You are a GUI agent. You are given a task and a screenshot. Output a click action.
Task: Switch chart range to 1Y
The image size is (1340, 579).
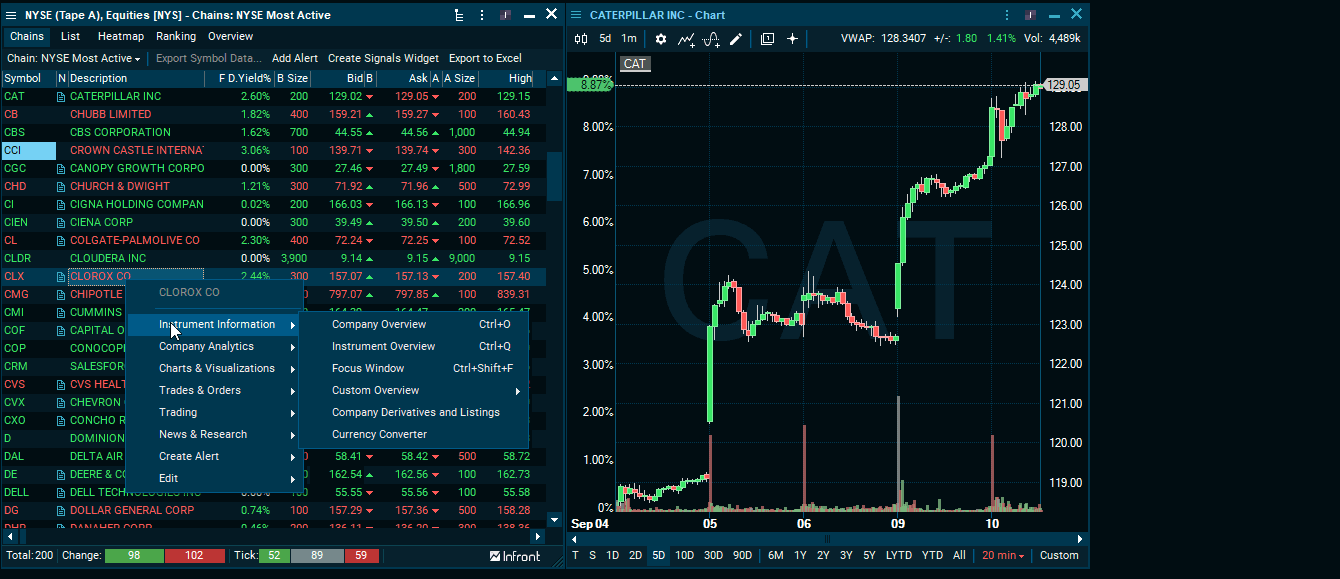click(x=800, y=555)
